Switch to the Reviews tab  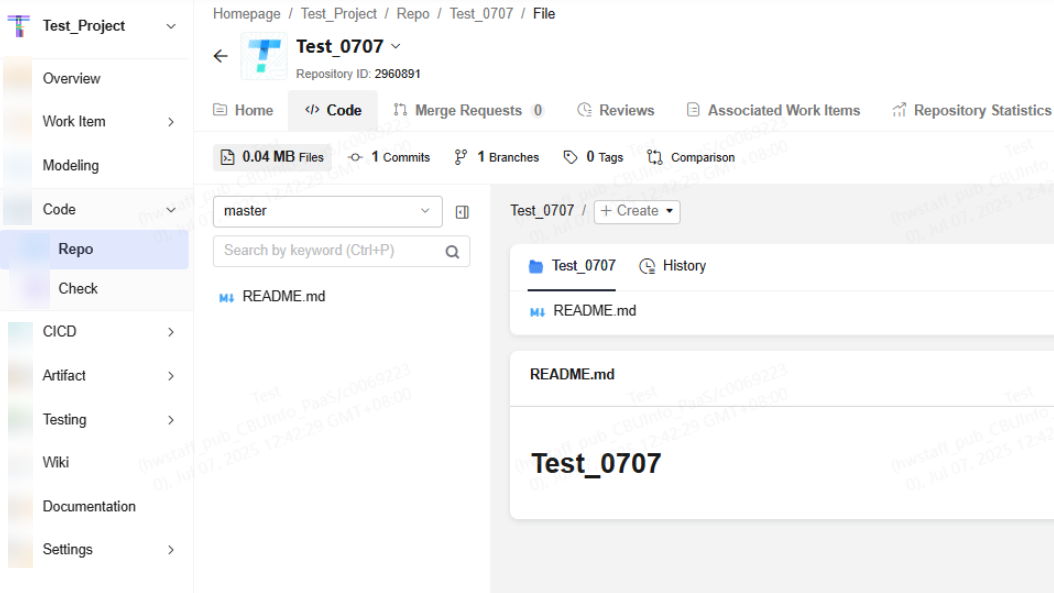coord(616,110)
